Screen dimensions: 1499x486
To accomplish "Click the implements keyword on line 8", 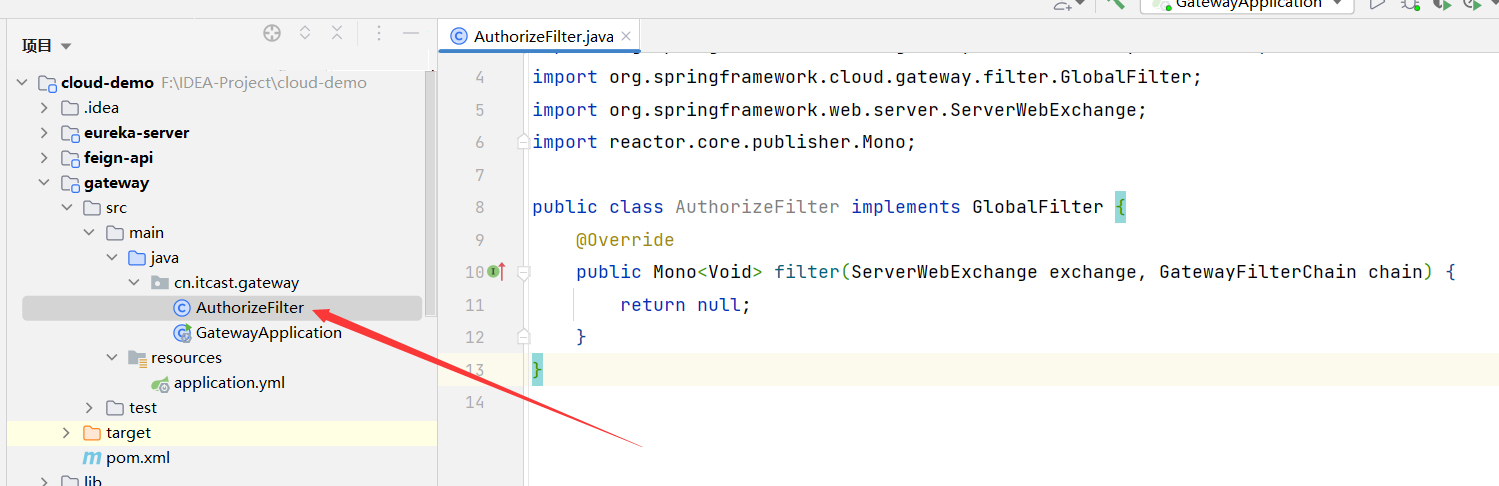I will (906, 207).
